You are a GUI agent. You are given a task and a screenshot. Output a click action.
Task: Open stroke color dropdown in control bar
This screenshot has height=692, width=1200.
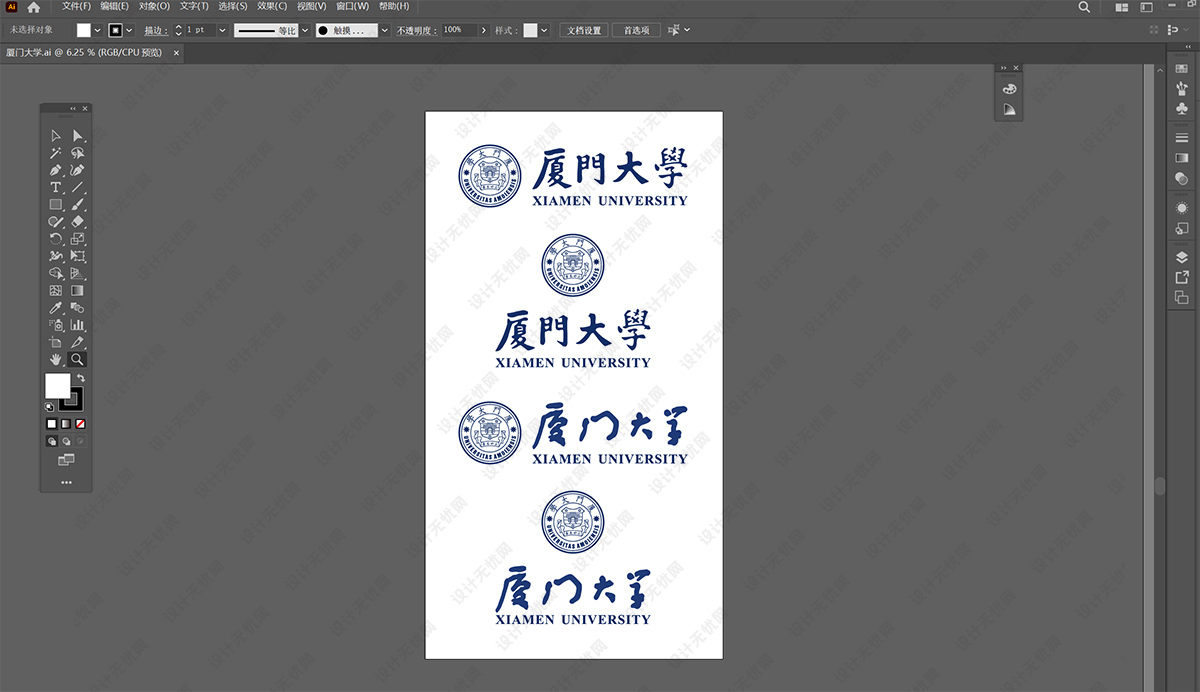pos(130,30)
